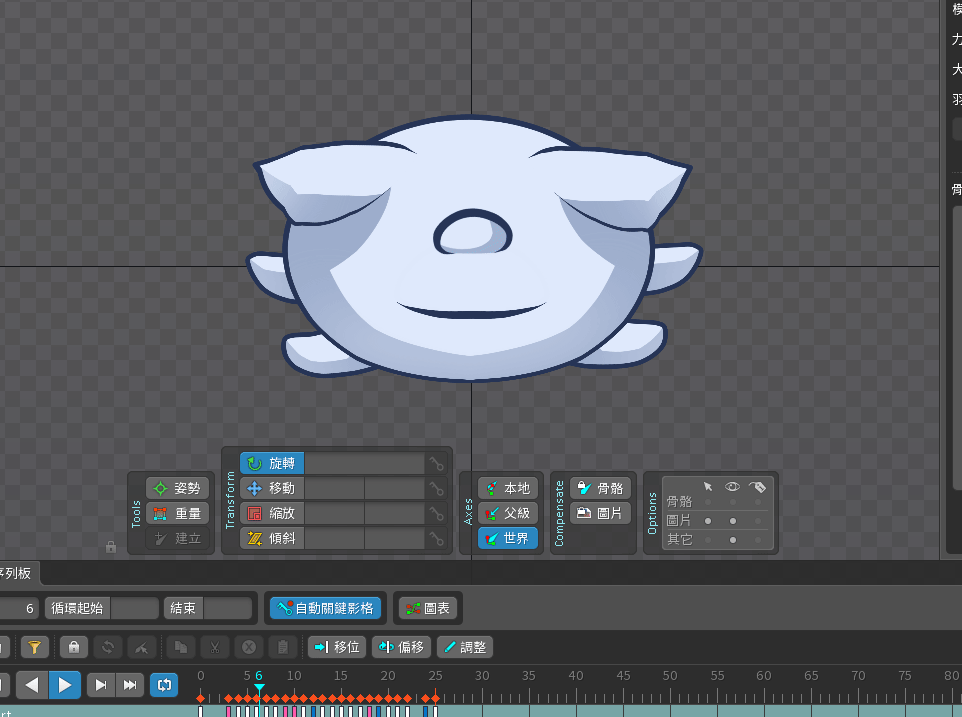
Task: Open the 圖表 (Graph) view
Action: 428,608
